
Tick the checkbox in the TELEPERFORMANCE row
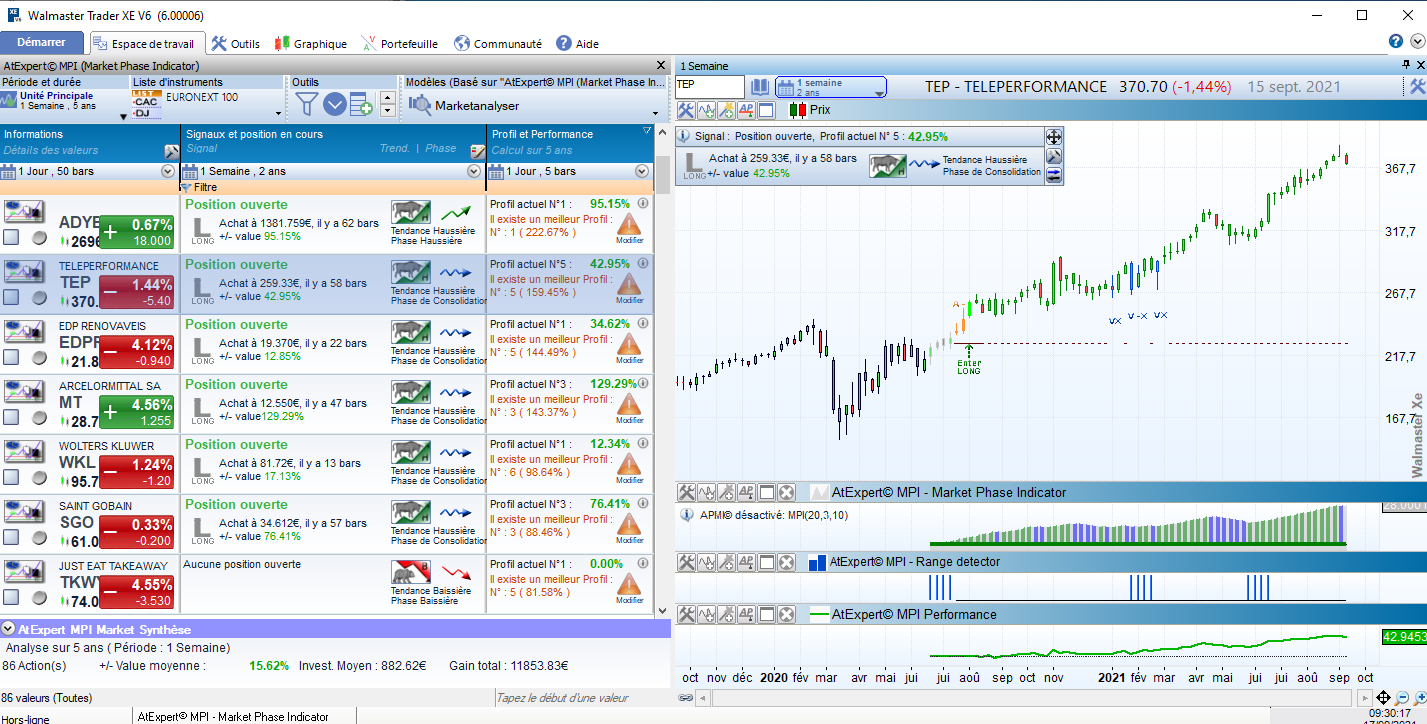[x=10, y=297]
